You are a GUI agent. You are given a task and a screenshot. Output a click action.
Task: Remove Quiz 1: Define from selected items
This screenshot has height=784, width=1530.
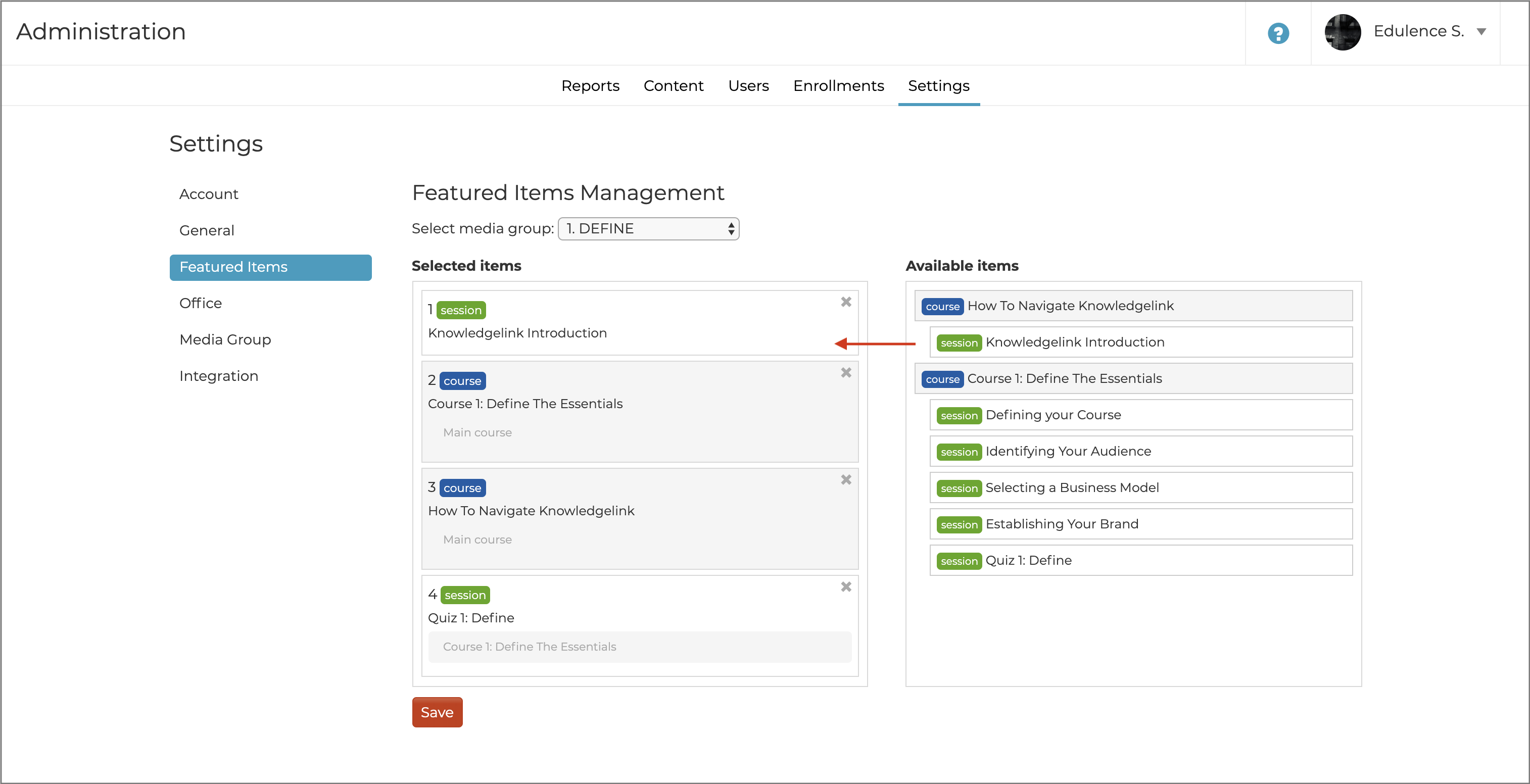tap(846, 587)
